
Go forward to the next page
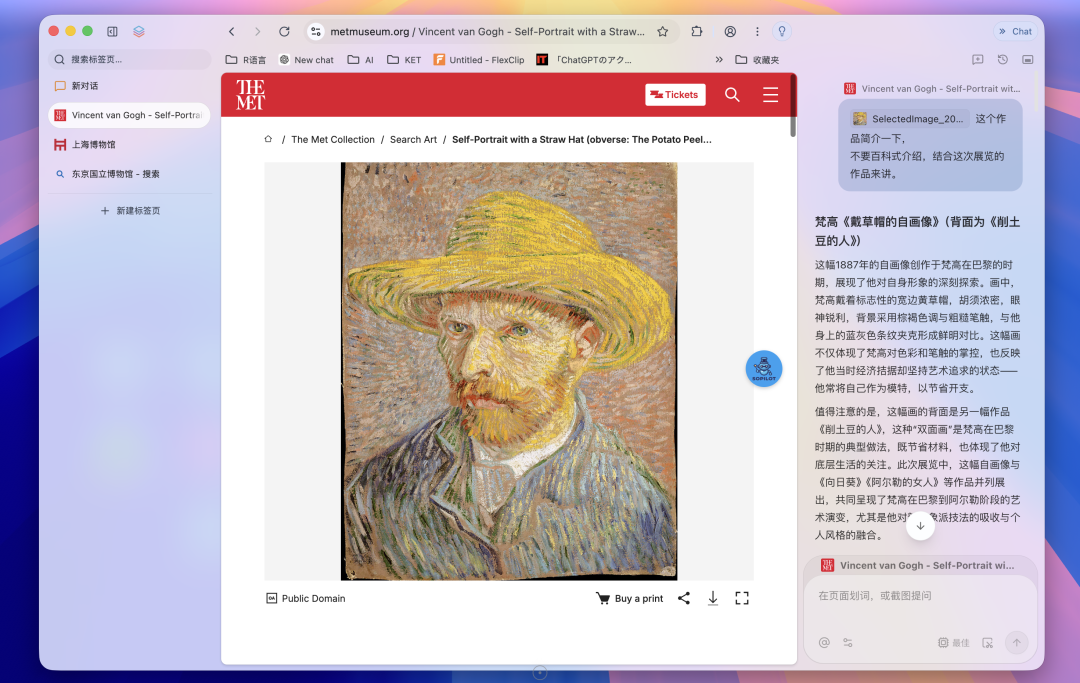(258, 32)
